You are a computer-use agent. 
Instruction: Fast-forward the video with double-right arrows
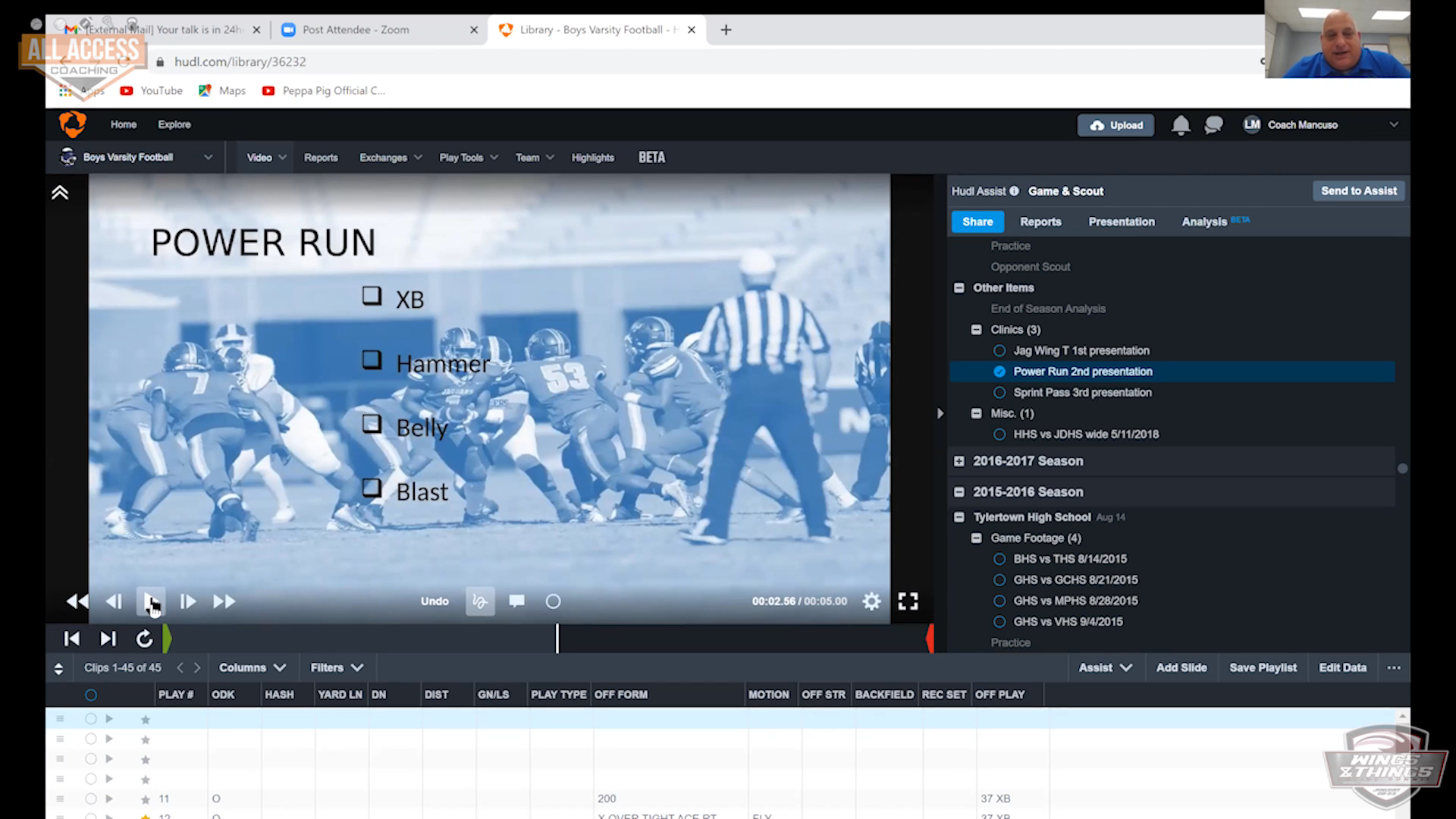coord(224,601)
